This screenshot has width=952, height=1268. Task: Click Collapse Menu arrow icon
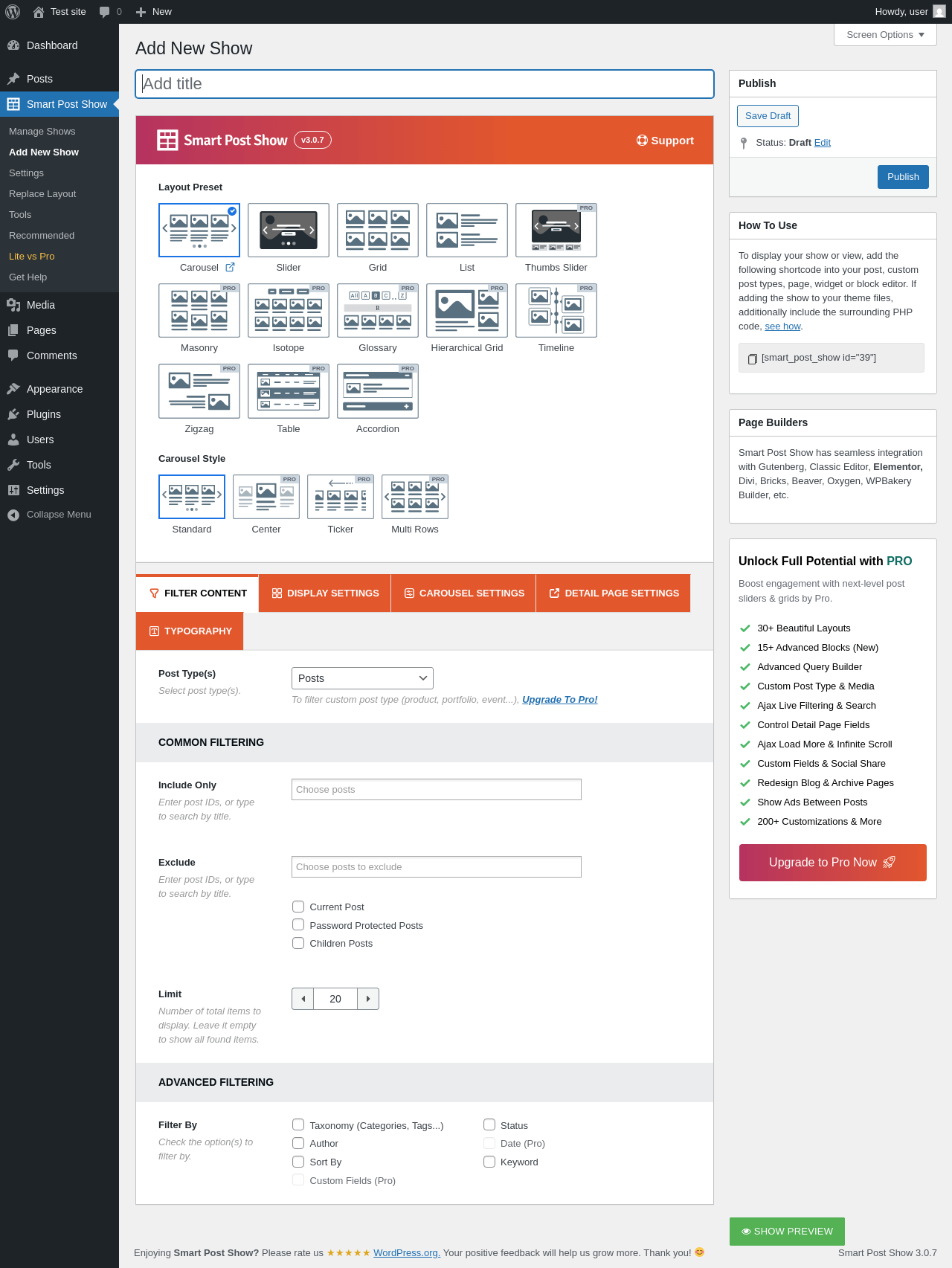click(x=13, y=515)
